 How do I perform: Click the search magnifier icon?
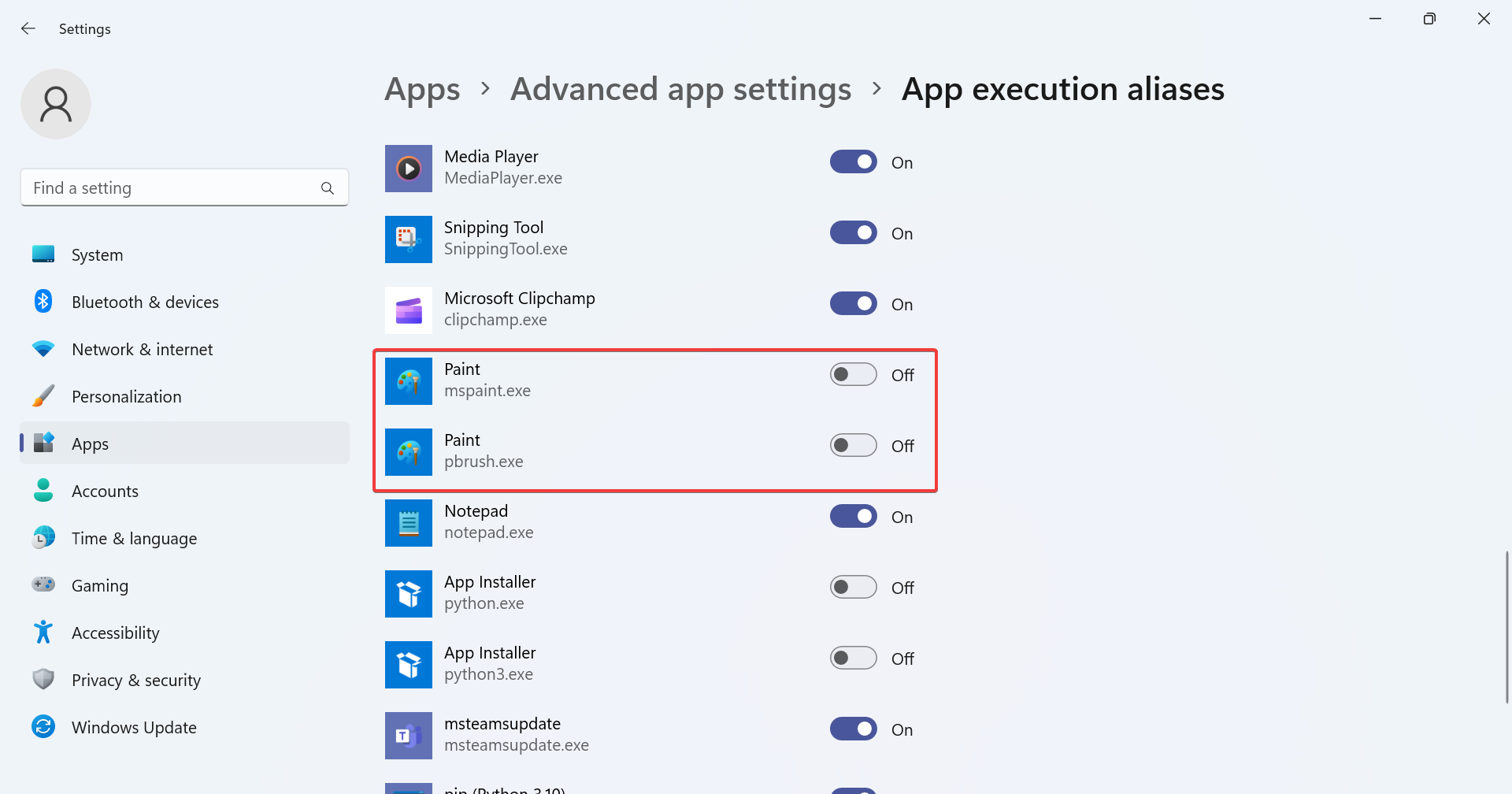(328, 188)
